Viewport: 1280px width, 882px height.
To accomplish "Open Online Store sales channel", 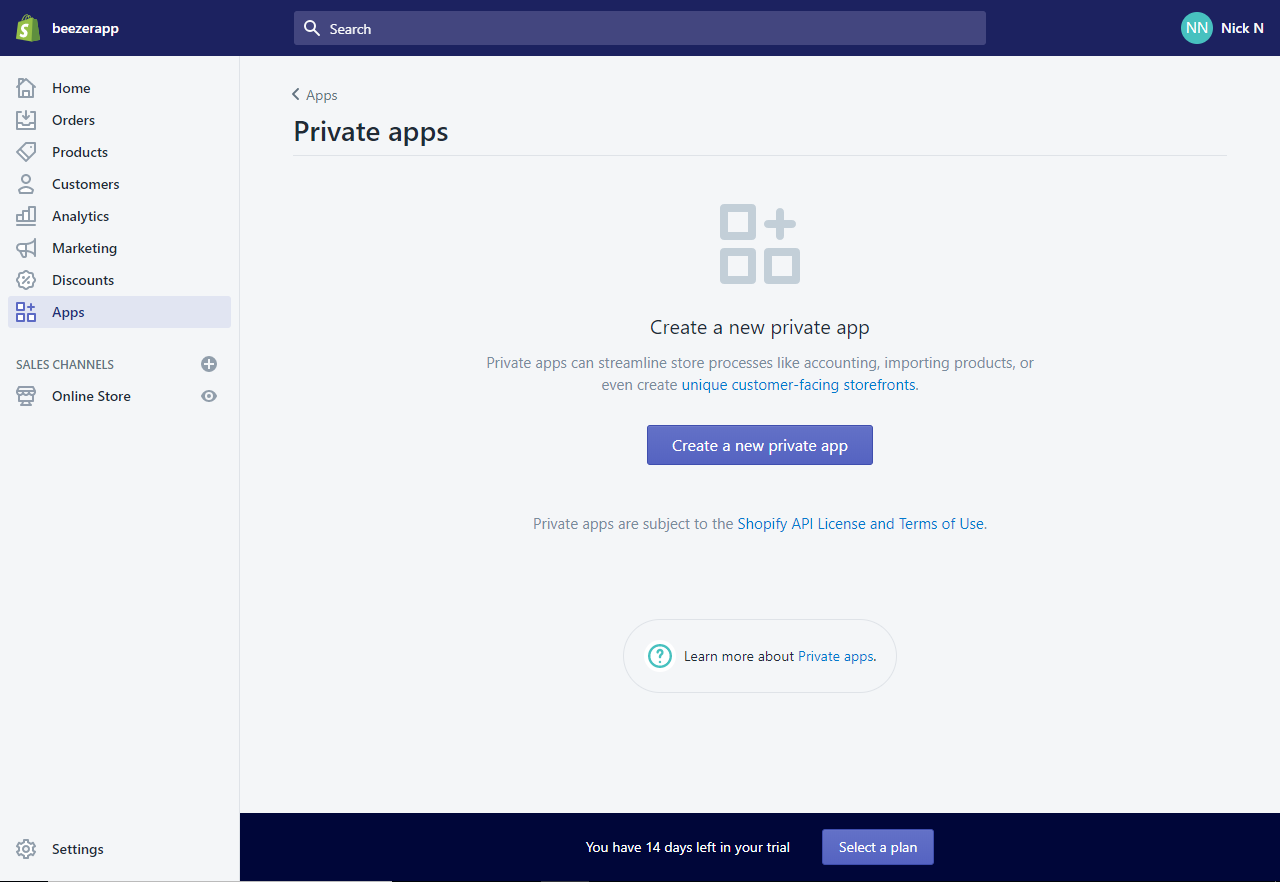I will tap(91, 396).
